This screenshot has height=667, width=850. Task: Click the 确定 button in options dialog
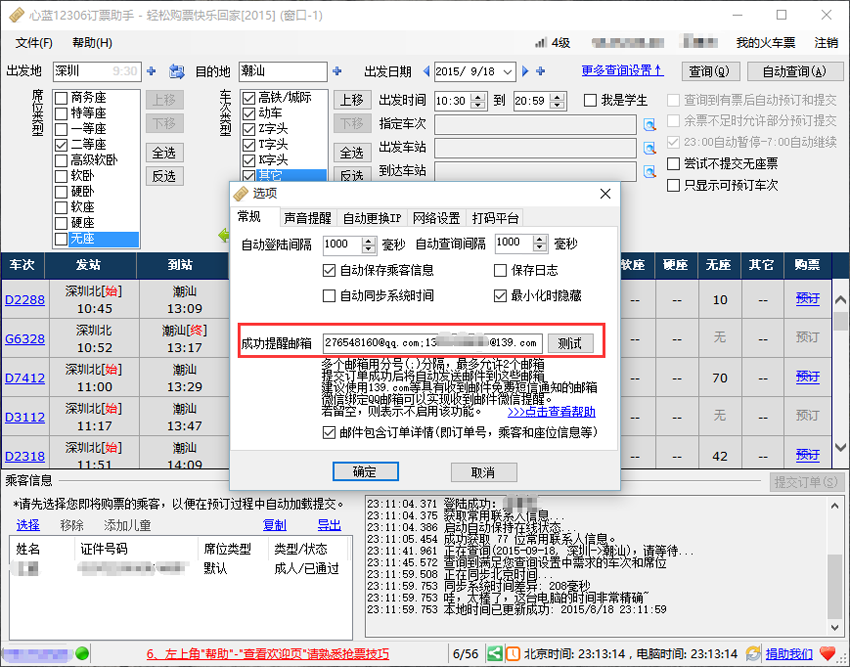(x=365, y=472)
